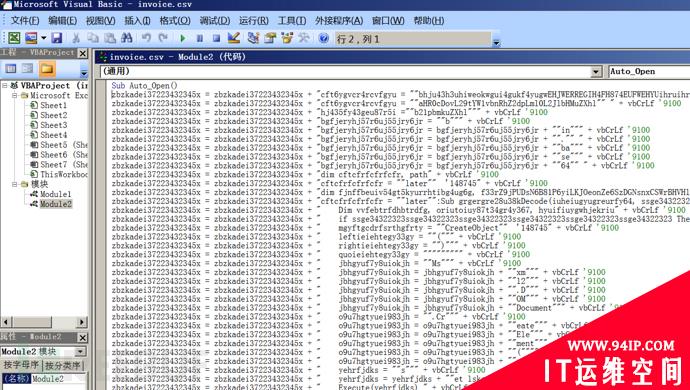Image resolution: width=690 pixels, height=390 pixels.
Task: Select Module1 in project tree
Action: (x=55, y=194)
